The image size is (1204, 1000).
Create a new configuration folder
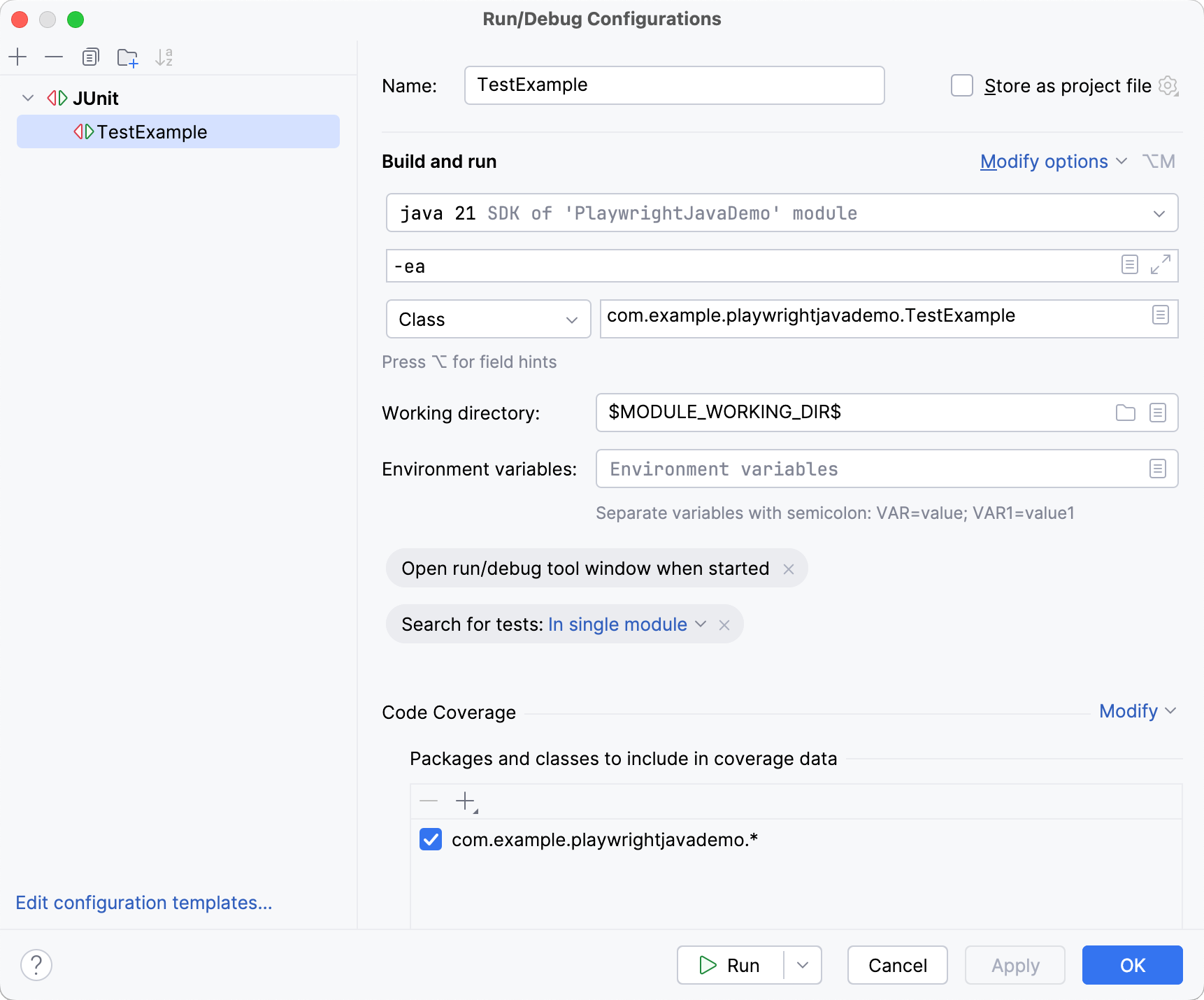tap(127, 57)
